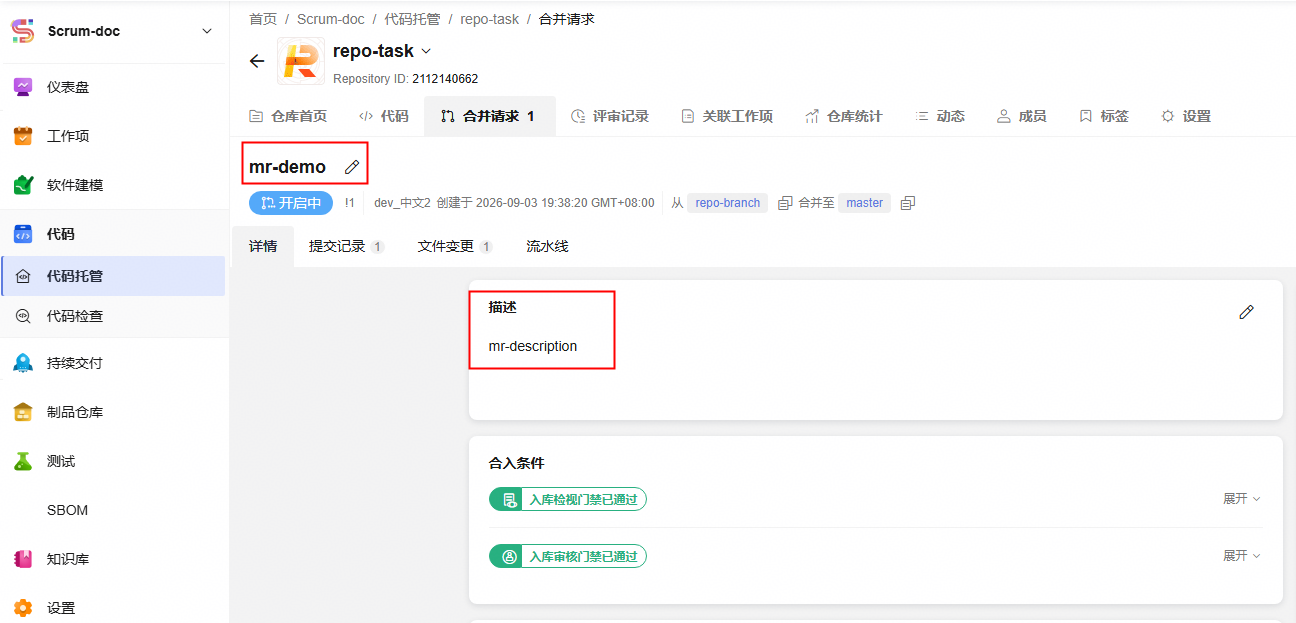The image size is (1296, 623).
Task: Expand the 入库检视门禁 condition details
Action: 1241,498
